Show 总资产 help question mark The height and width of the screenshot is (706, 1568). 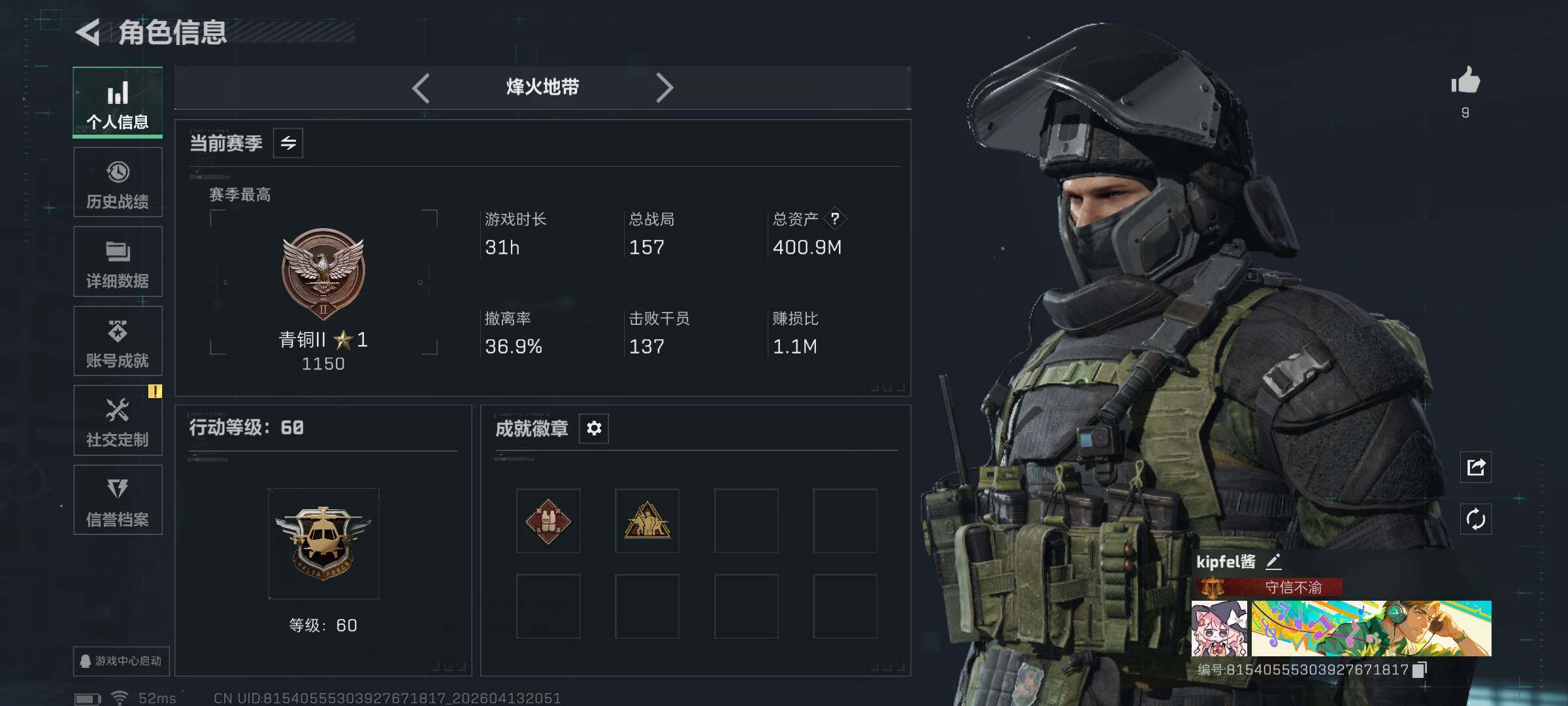pyautogui.click(x=835, y=219)
